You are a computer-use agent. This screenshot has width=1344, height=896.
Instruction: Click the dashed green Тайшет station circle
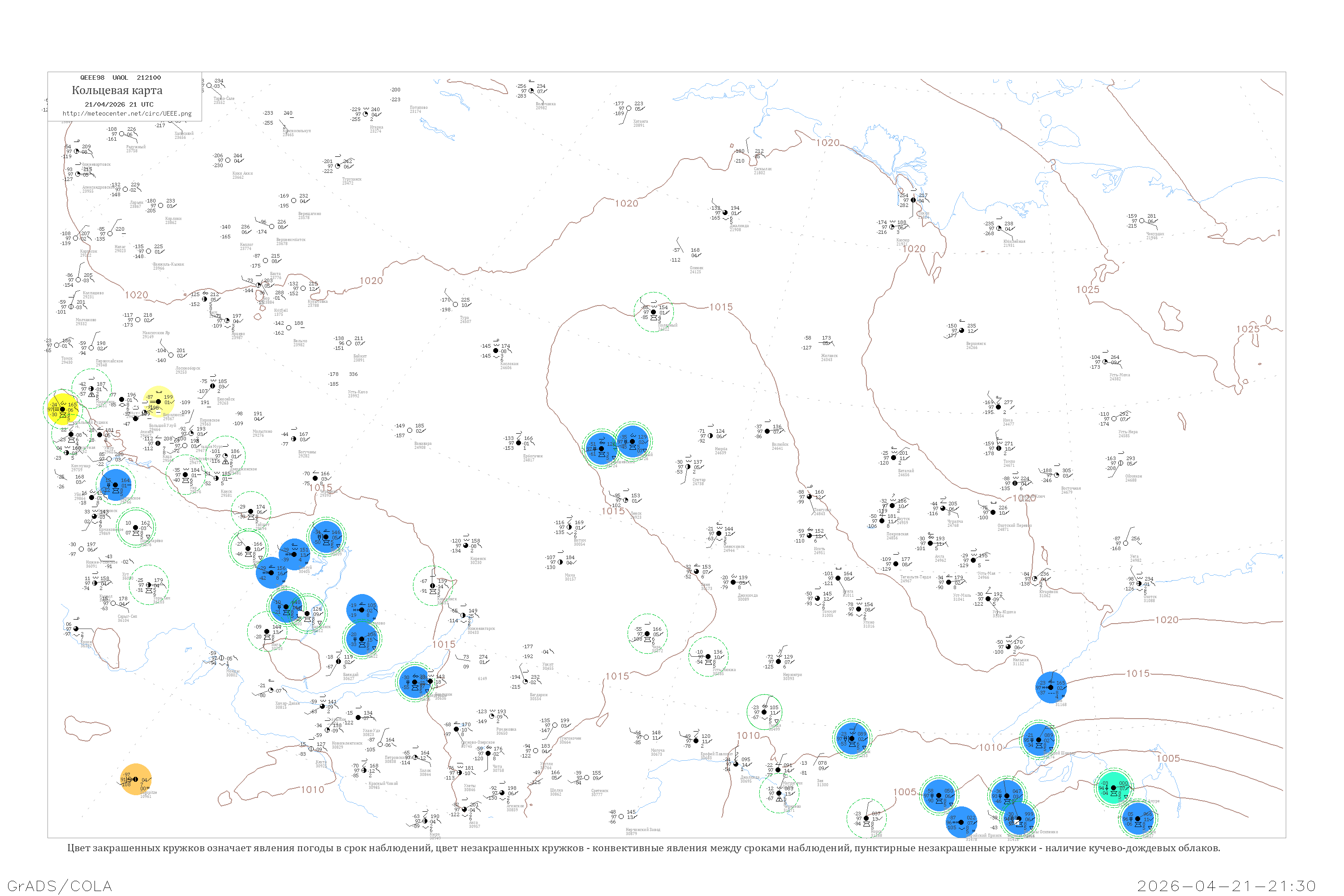pos(251,511)
